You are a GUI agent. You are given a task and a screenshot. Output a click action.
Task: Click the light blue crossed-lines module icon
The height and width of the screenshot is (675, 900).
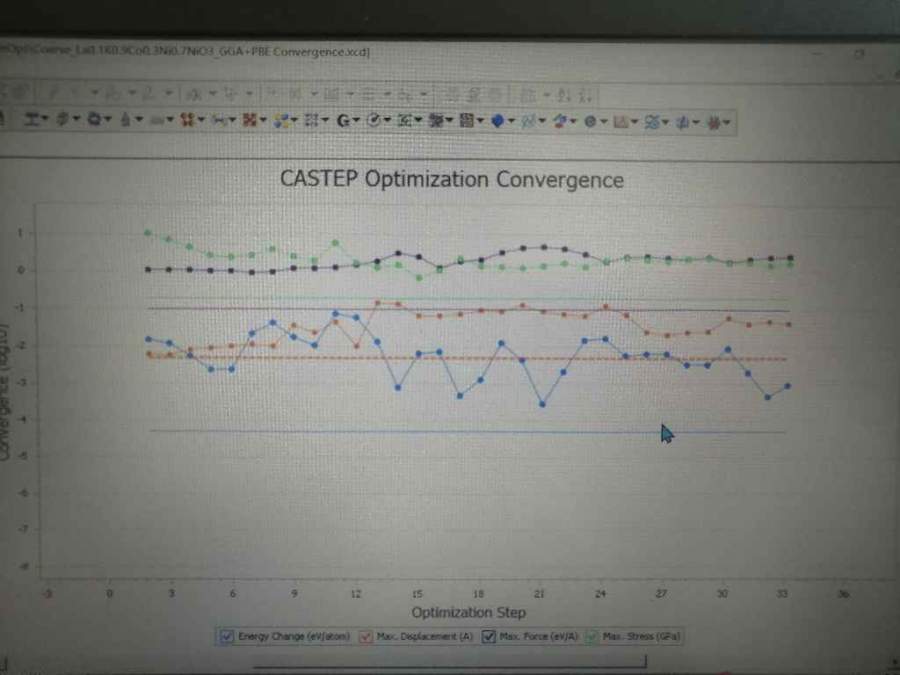(x=528, y=121)
